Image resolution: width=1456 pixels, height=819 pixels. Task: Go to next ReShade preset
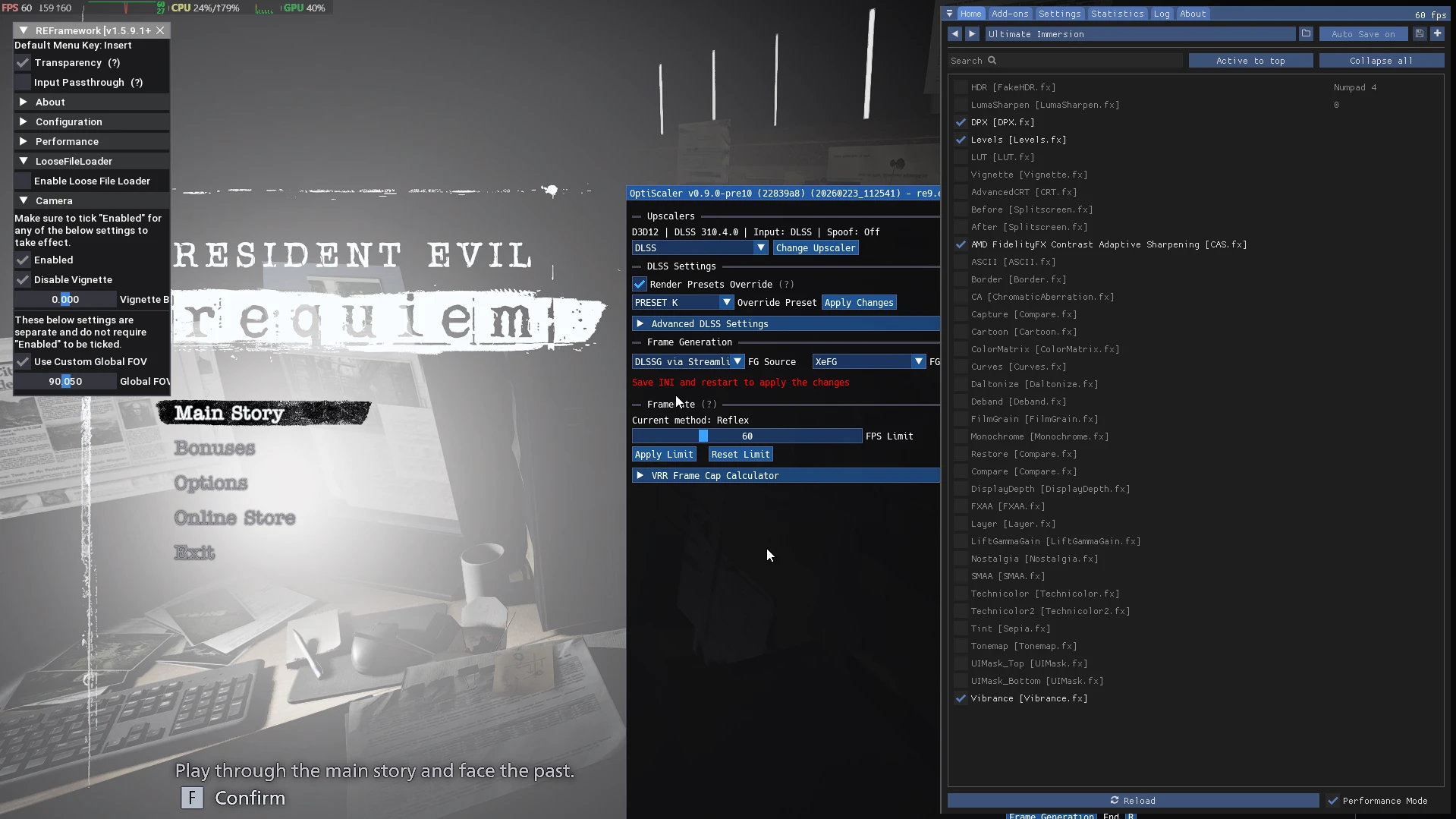coord(972,34)
